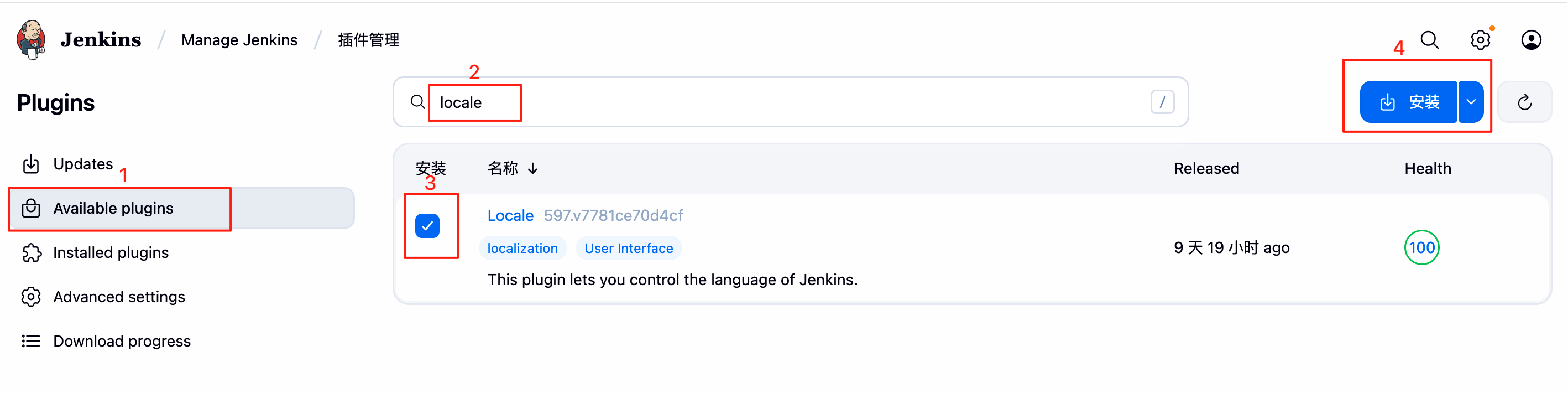Select Available plugins in the sidebar
The image size is (1568, 393).
113,208
